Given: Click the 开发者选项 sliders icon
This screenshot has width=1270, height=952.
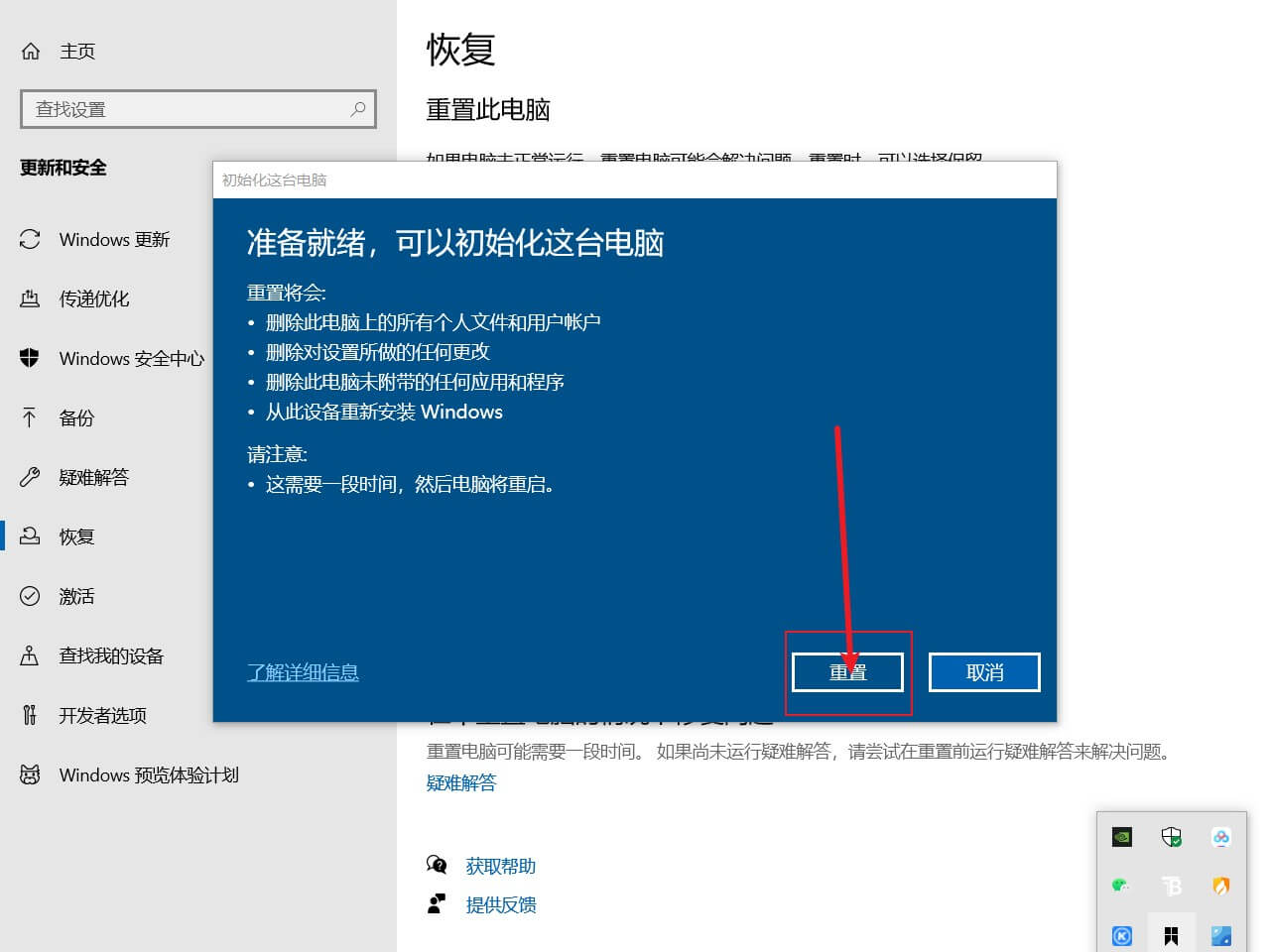Looking at the screenshot, I should 30,715.
